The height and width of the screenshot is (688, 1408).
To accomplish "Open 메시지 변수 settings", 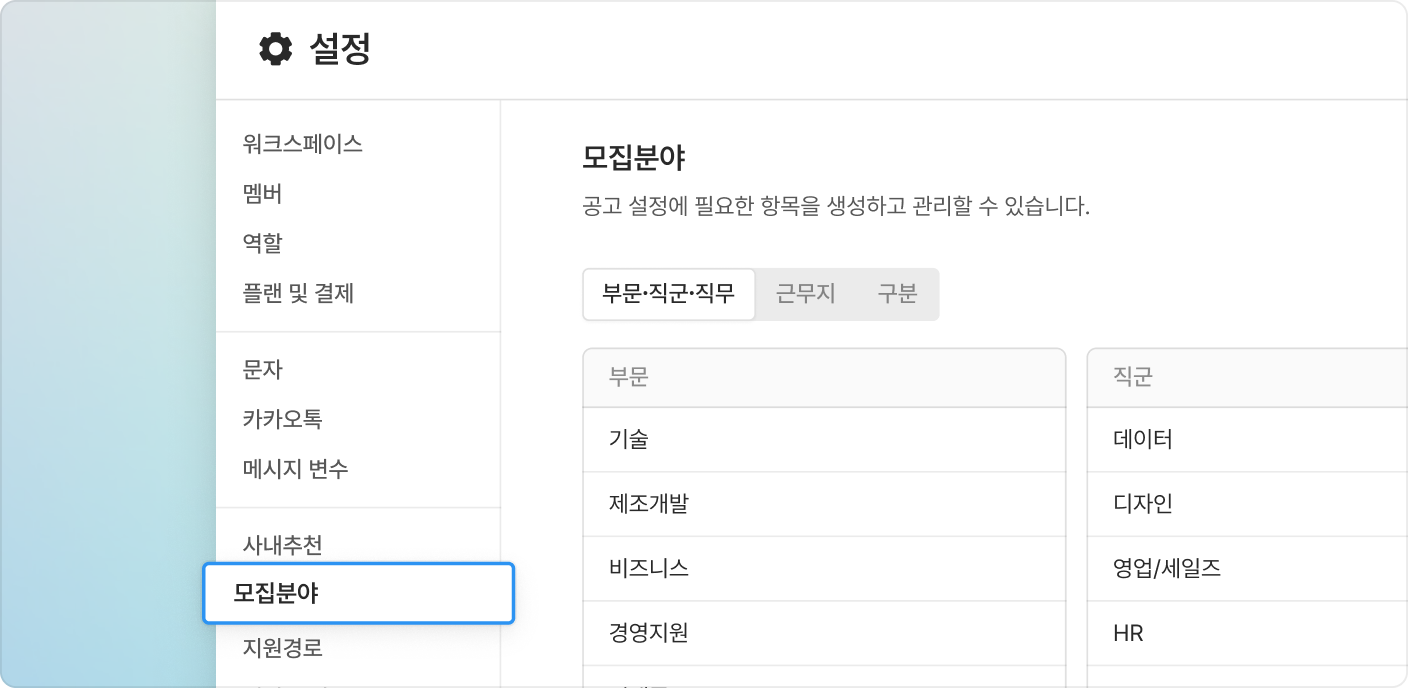I will click(295, 469).
